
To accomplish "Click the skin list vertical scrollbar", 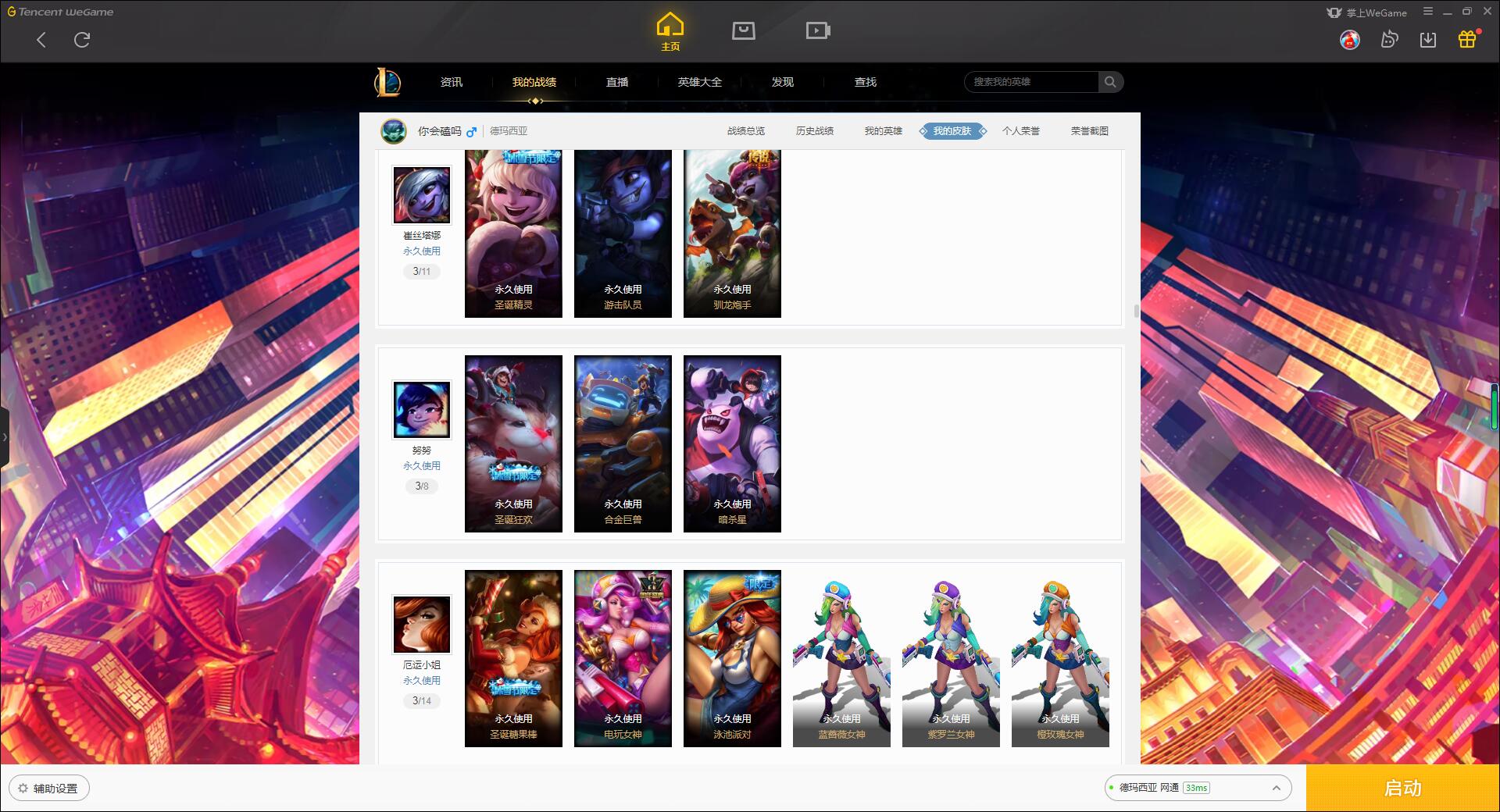I will [x=1136, y=312].
